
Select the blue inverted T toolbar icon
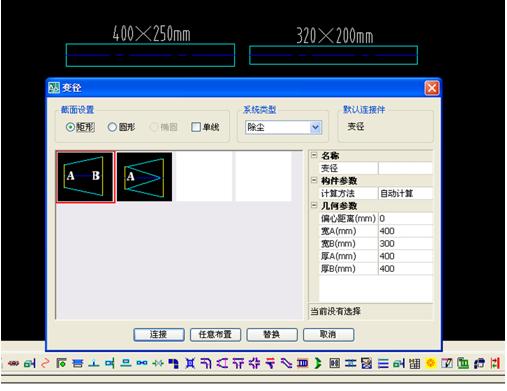coord(94,363)
